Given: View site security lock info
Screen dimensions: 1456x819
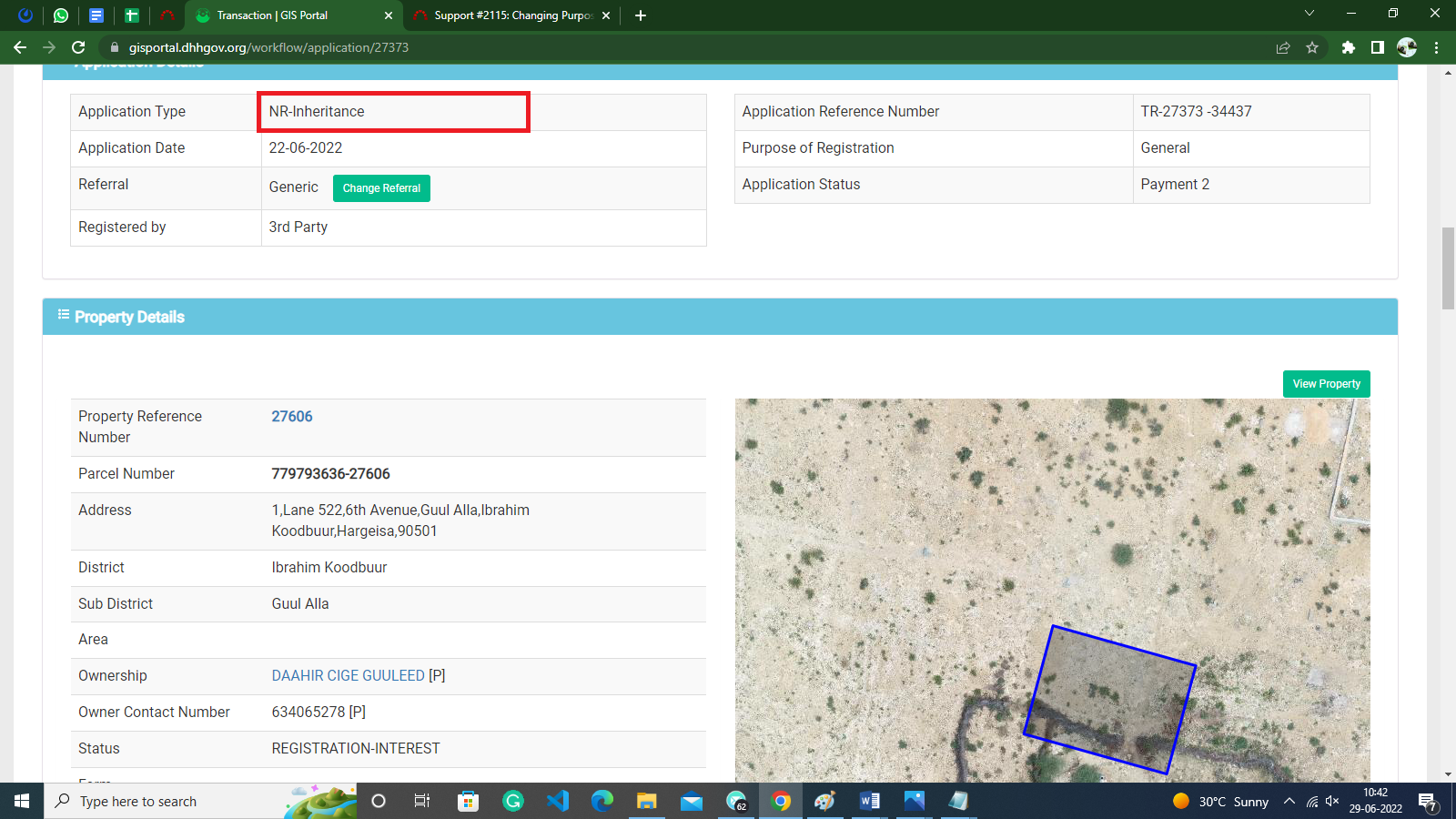Looking at the screenshot, I should click(x=114, y=47).
